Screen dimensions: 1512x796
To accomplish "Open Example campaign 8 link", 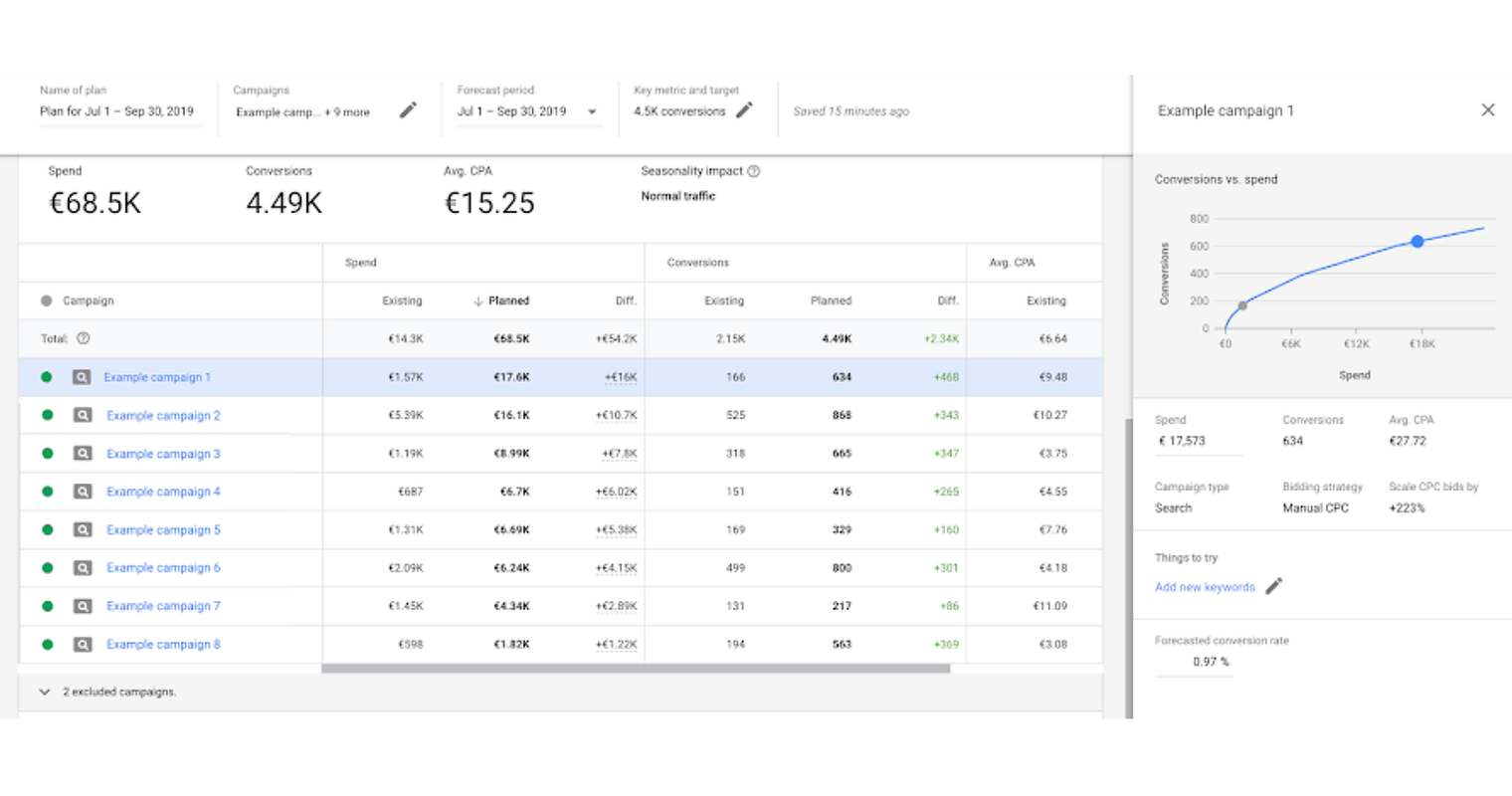I will click(163, 644).
